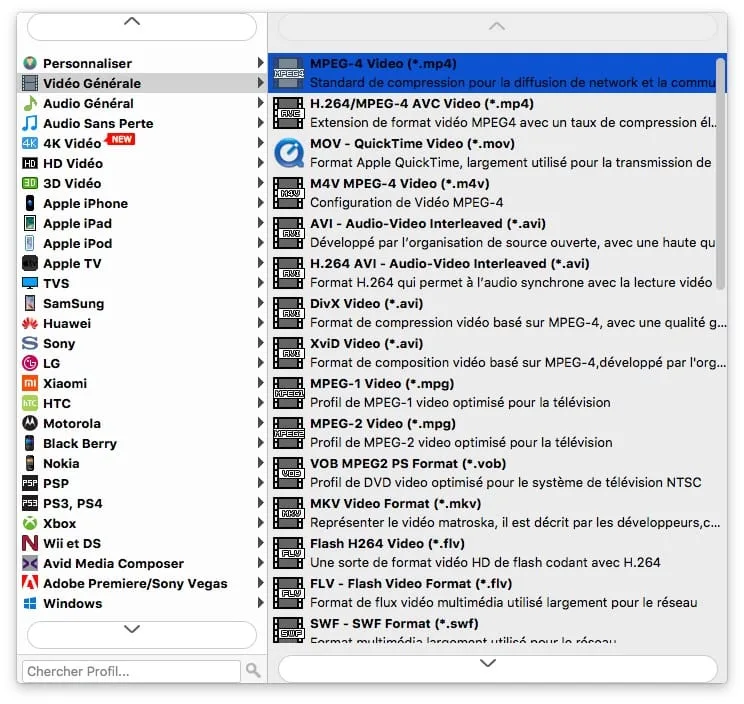744x704 pixels.
Task: Click the 3D Vidéo green icon
Action: pyautogui.click(x=30, y=183)
